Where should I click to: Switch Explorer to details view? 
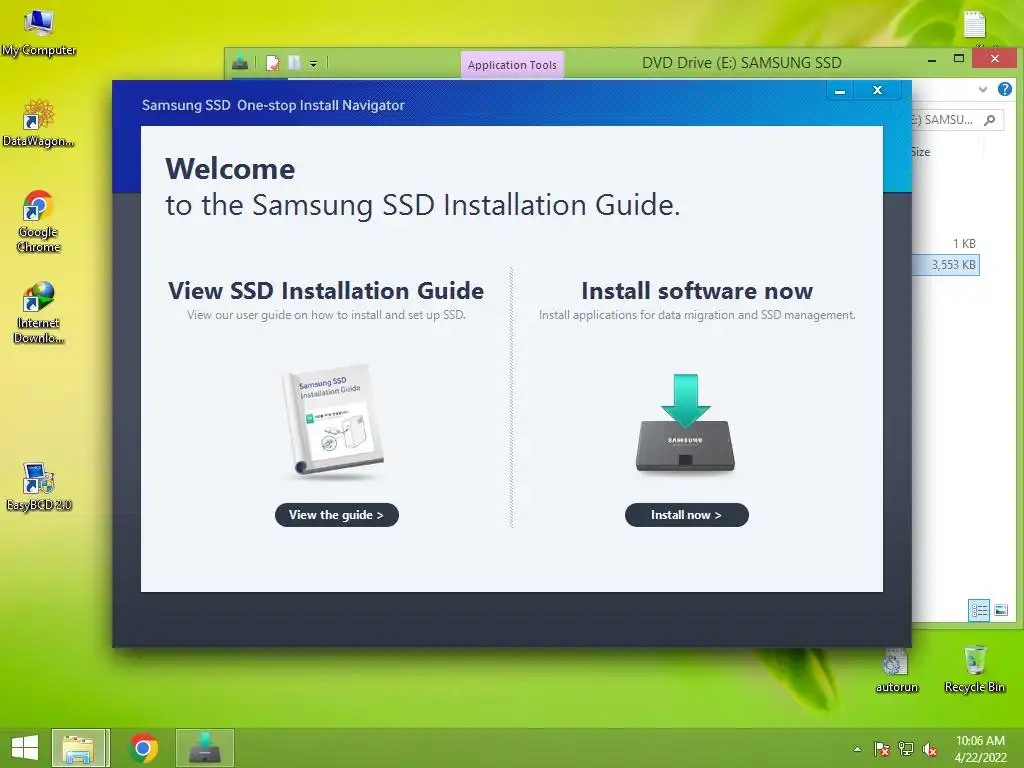(x=979, y=611)
